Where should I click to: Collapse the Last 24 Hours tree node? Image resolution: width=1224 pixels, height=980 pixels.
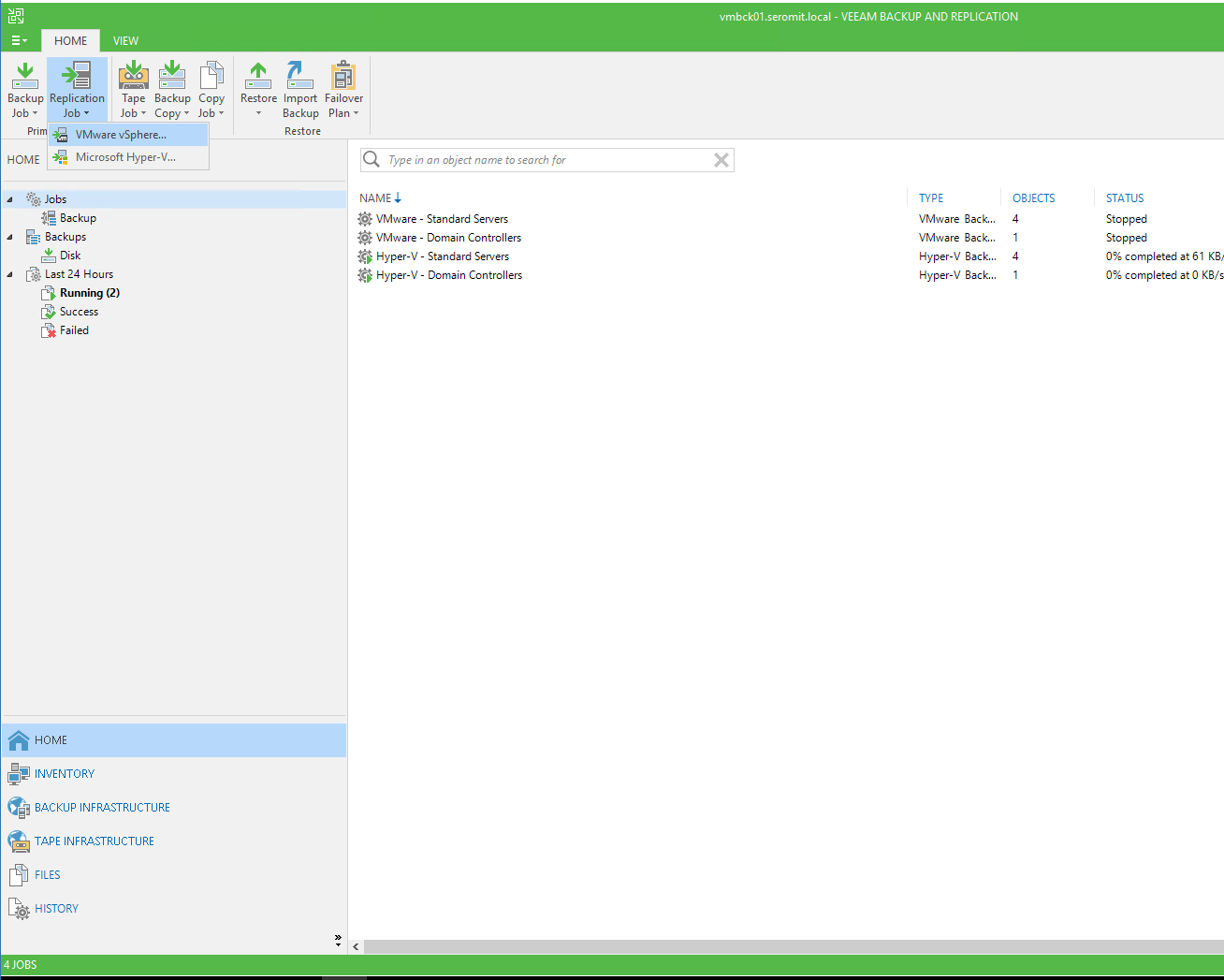coord(10,274)
